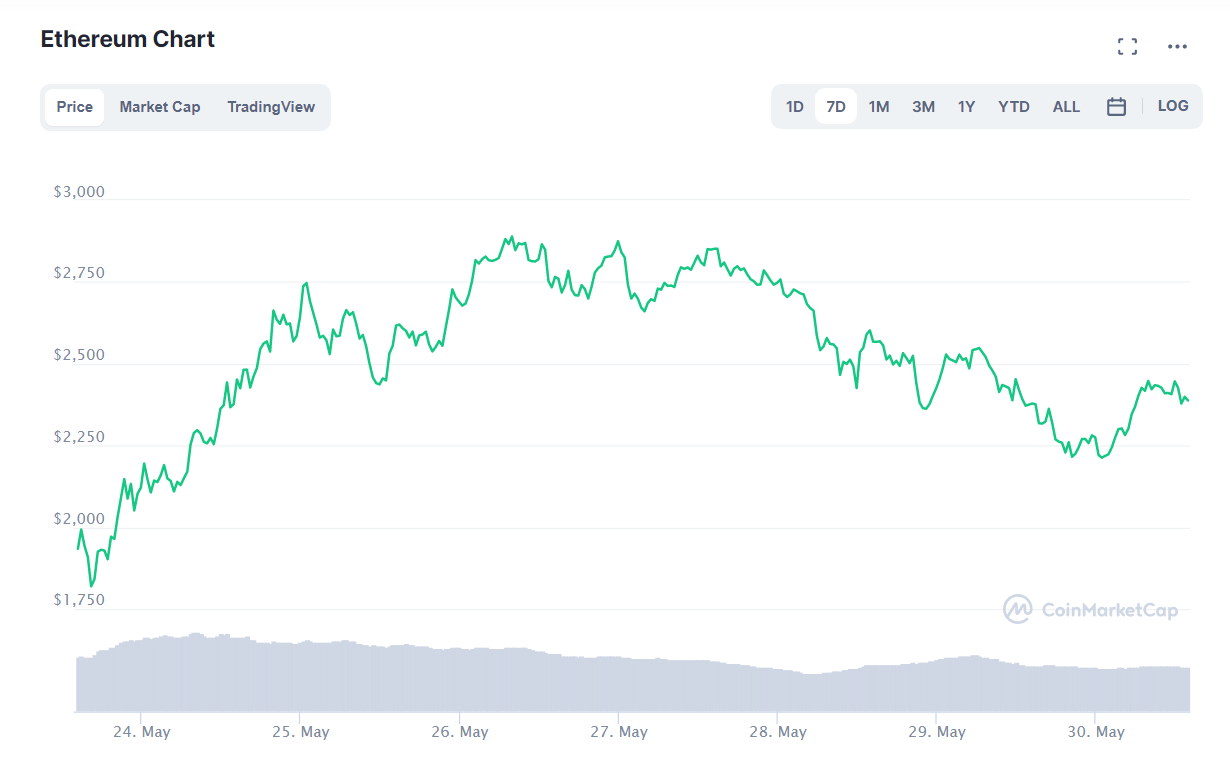This screenshot has width=1230, height=772.
Task: Select the 1D timeframe
Action: click(793, 106)
